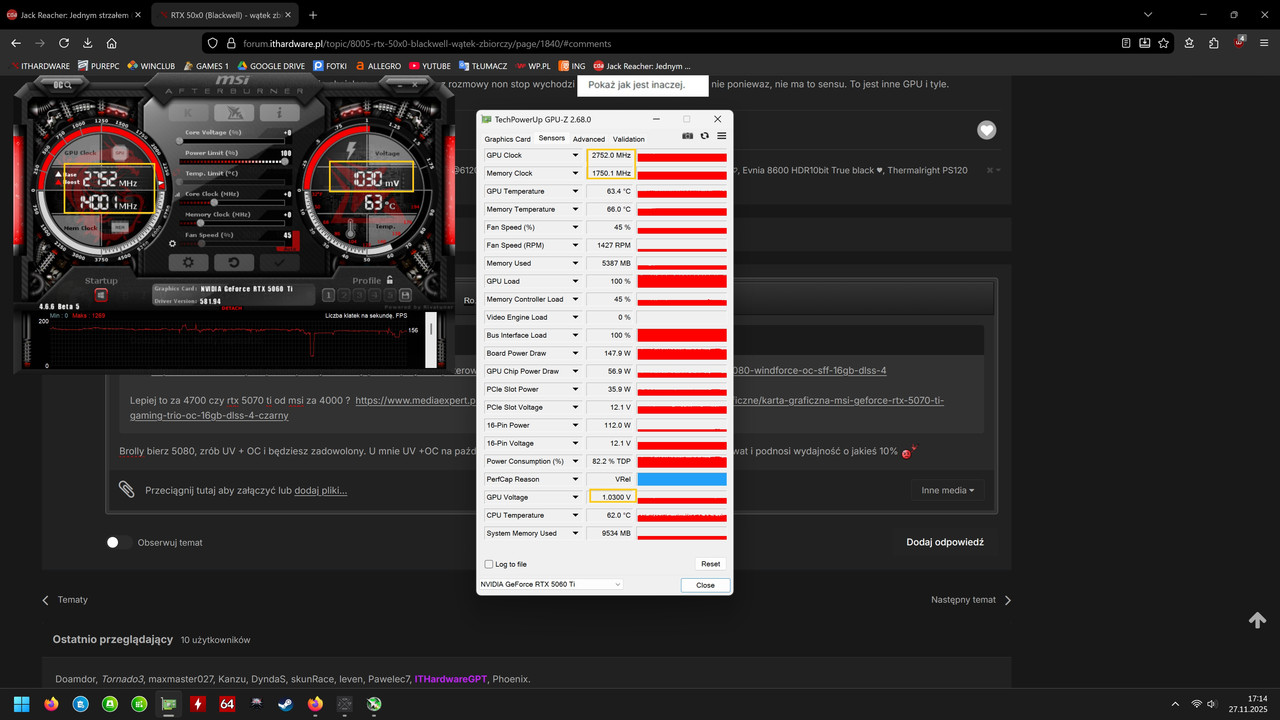Open Steam from the taskbar
The width and height of the screenshot is (1280, 720).
(x=286, y=704)
